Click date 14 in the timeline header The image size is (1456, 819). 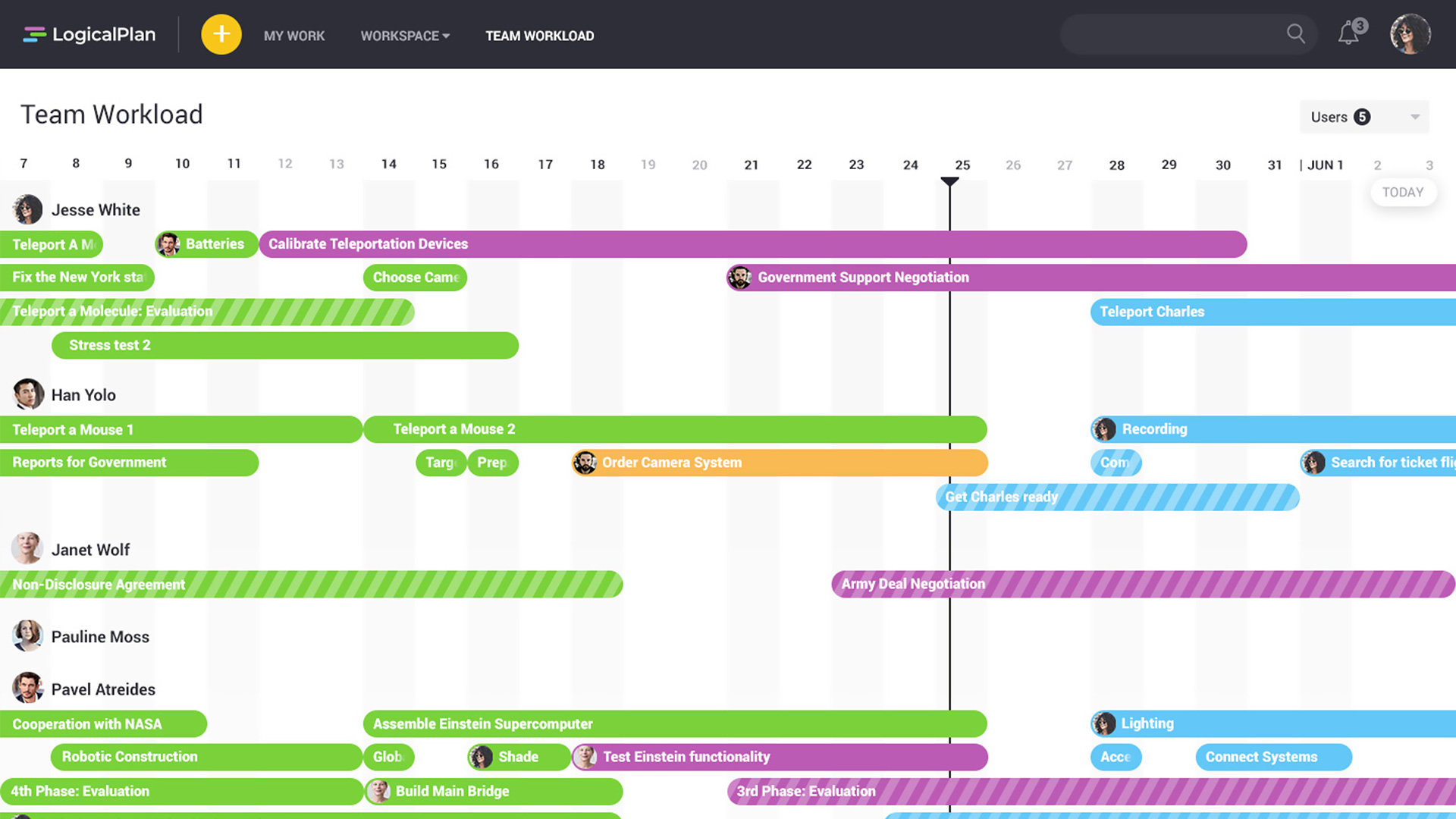point(388,164)
